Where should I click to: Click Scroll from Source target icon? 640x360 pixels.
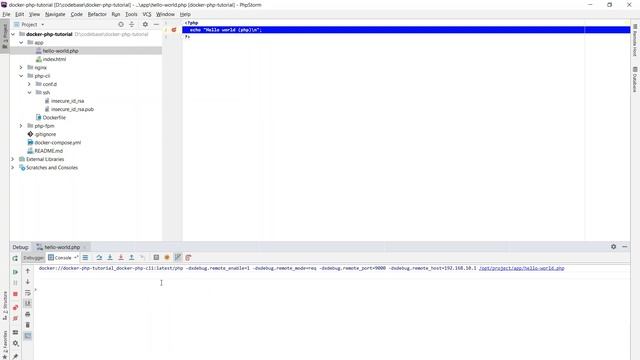point(121,24)
